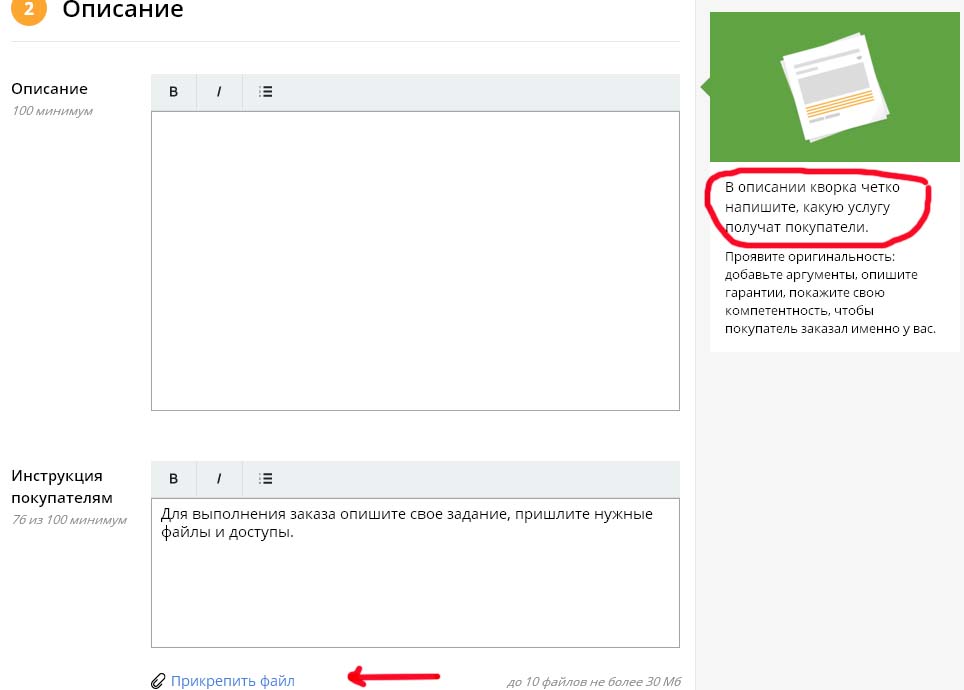964x690 pixels.
Task: Focus the empty Описание text area
Action: pos(415,260)
